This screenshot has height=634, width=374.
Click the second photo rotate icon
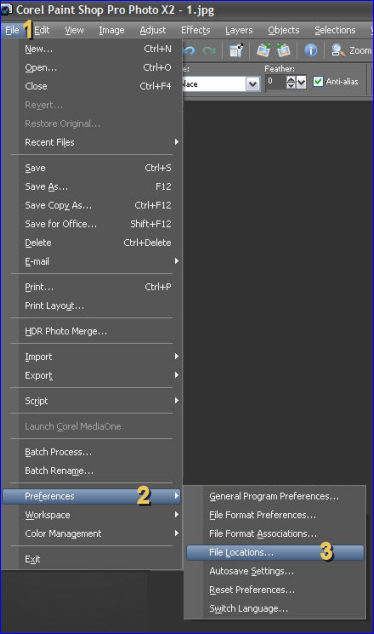pos(284,50)
